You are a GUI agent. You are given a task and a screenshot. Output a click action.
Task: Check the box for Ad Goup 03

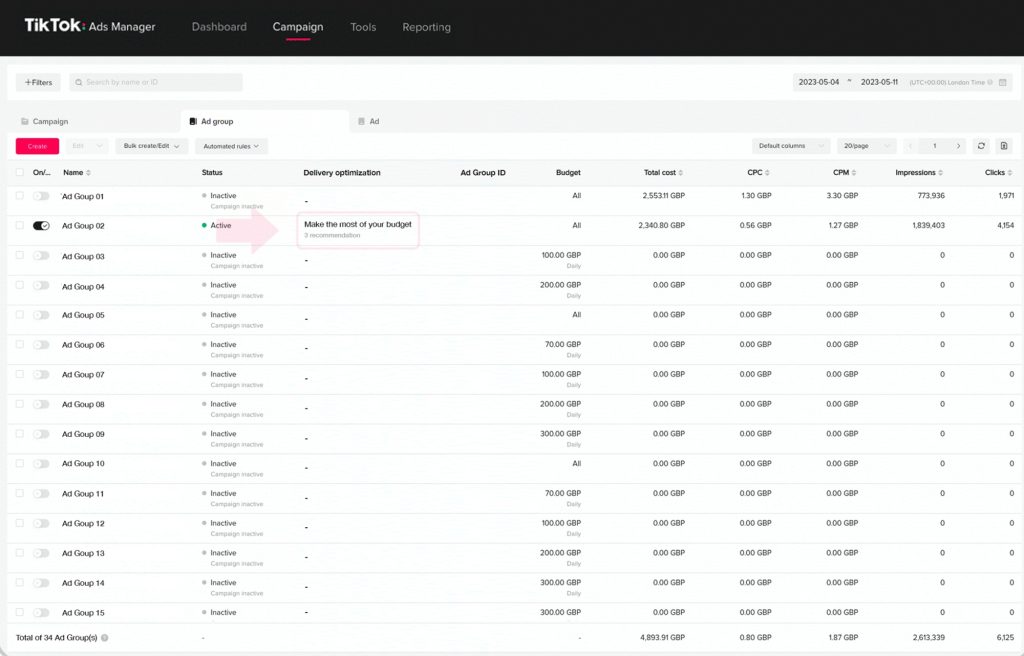20,255
